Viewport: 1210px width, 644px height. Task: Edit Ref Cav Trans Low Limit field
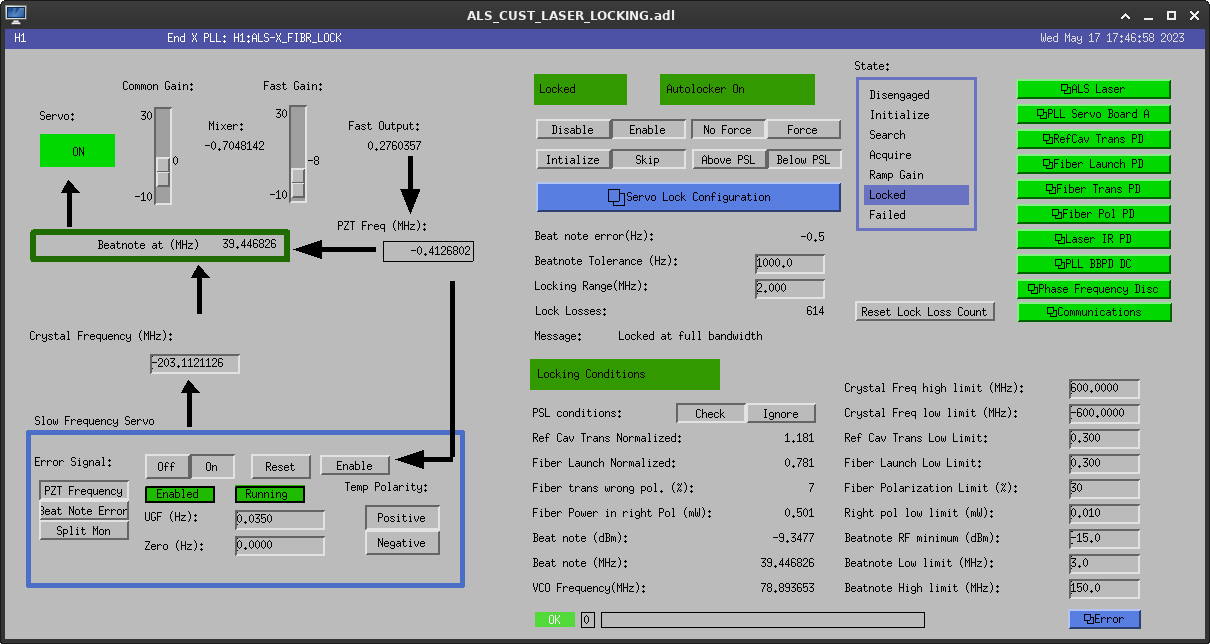click(x=1104, y=438)
